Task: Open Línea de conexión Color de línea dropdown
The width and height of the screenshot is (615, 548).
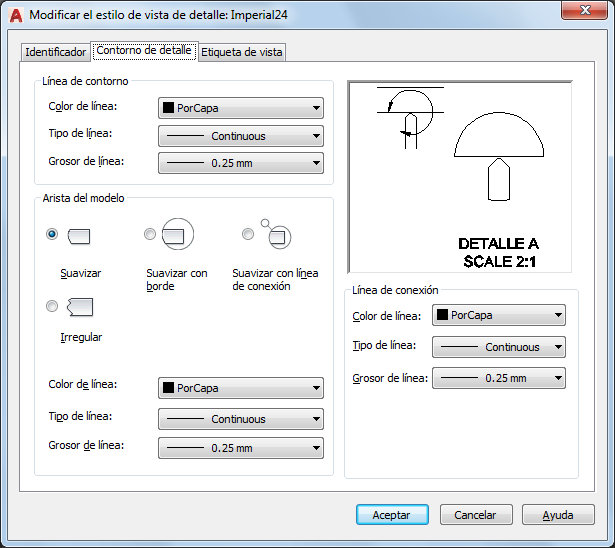Action: click(x=499, y=315)
